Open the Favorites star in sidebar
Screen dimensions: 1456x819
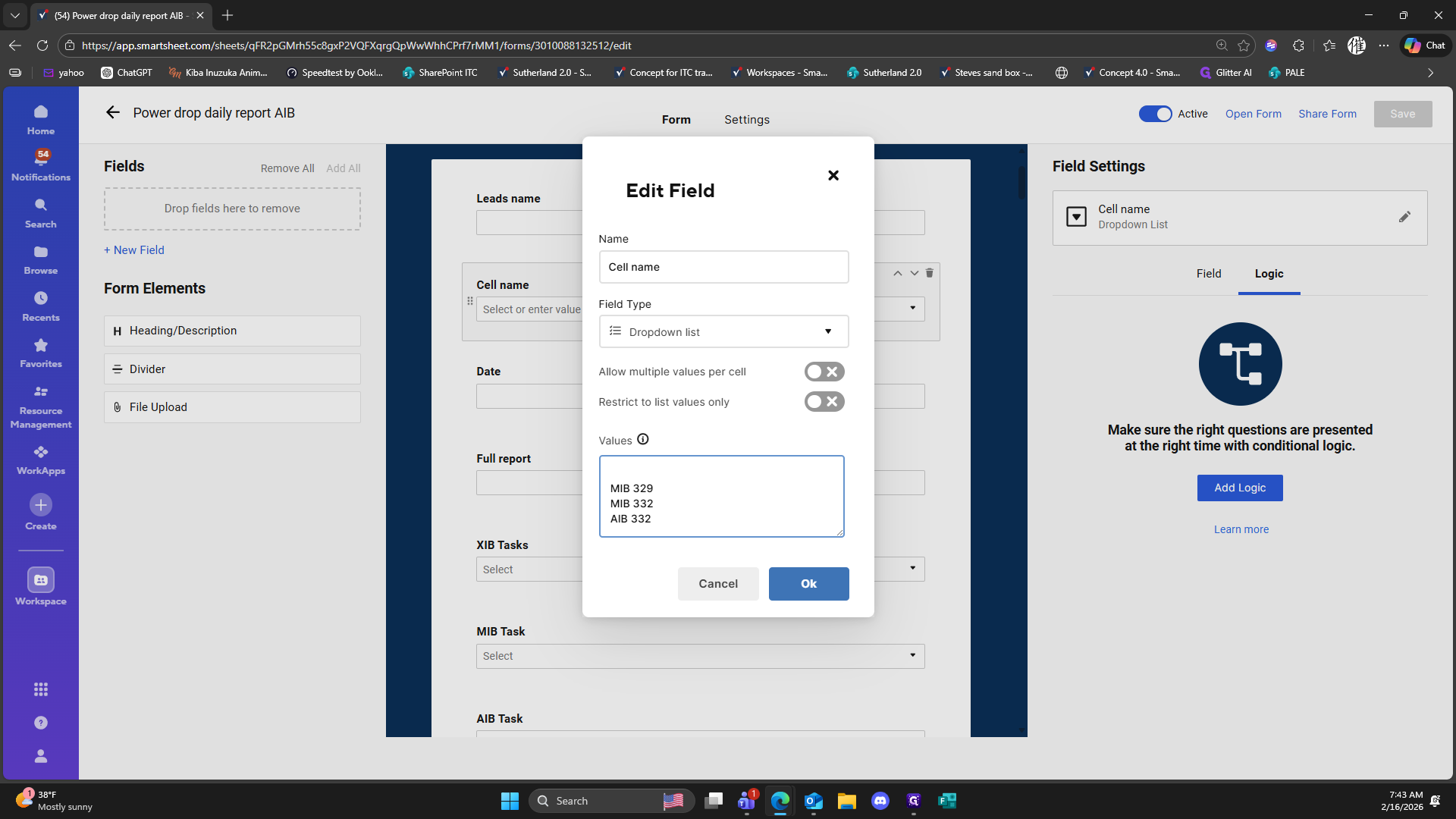41,353
